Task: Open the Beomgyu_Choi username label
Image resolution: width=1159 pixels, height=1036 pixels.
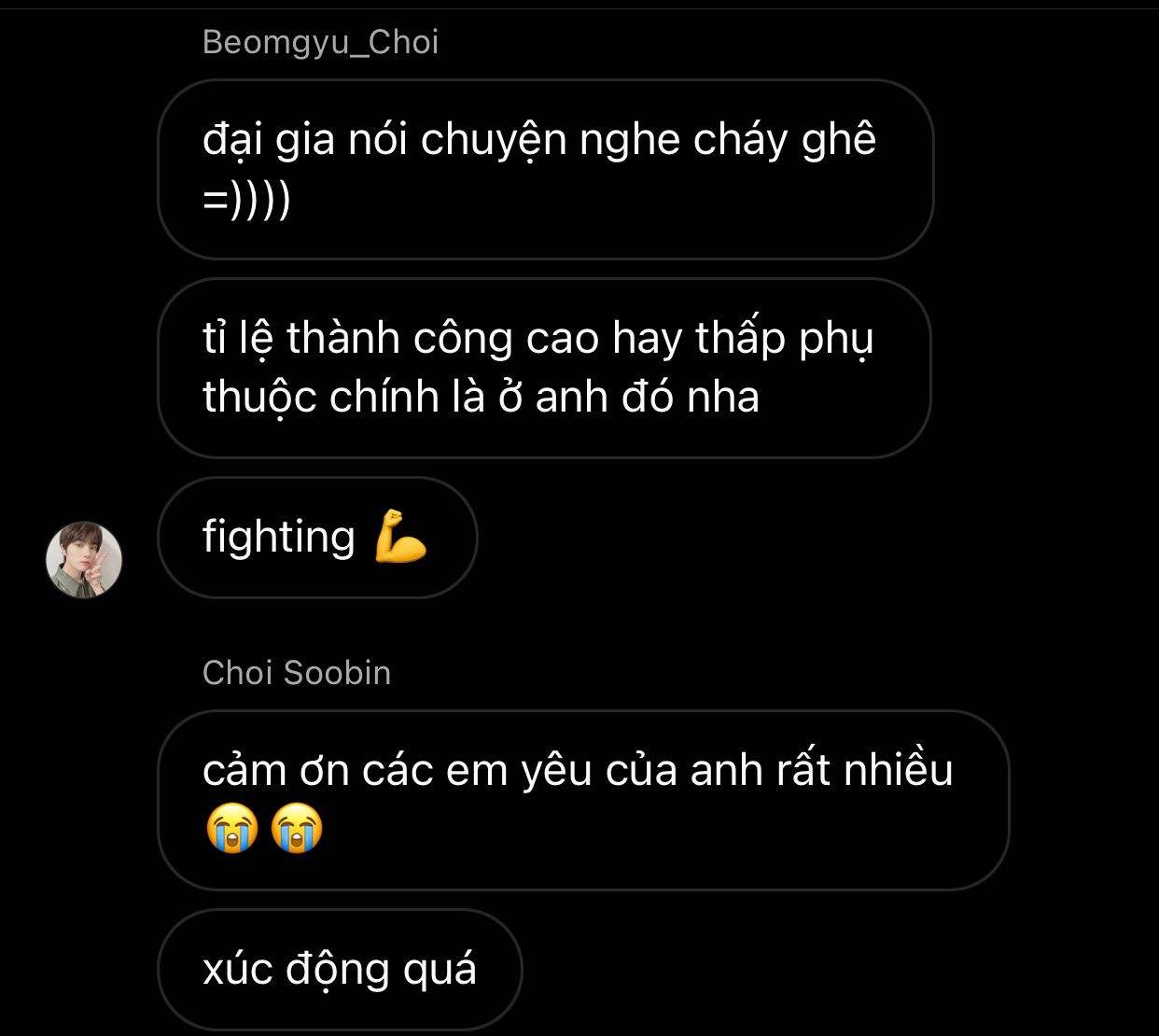Action: pos(320,42)
